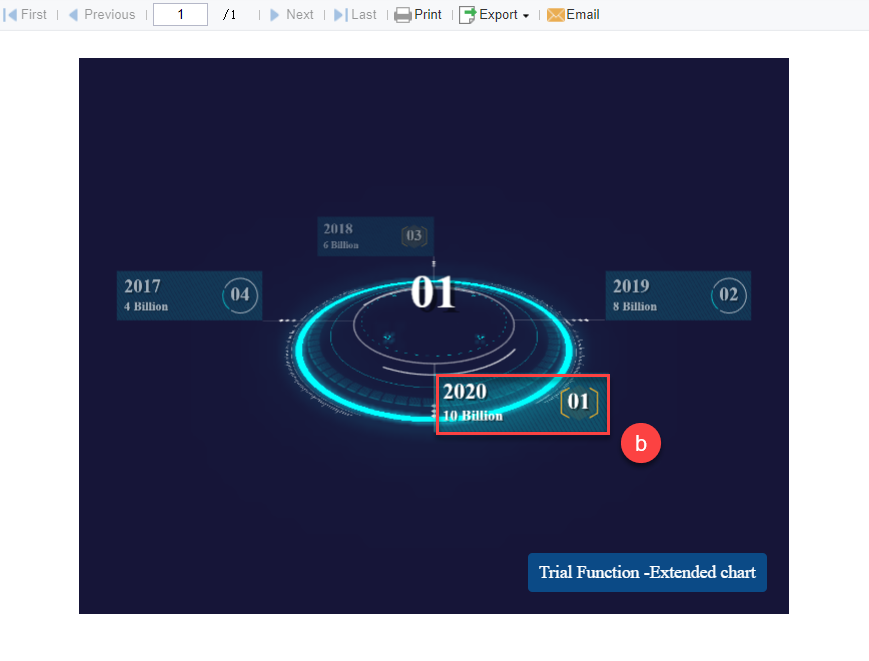Click the red circular b marker

pos(641,443)
